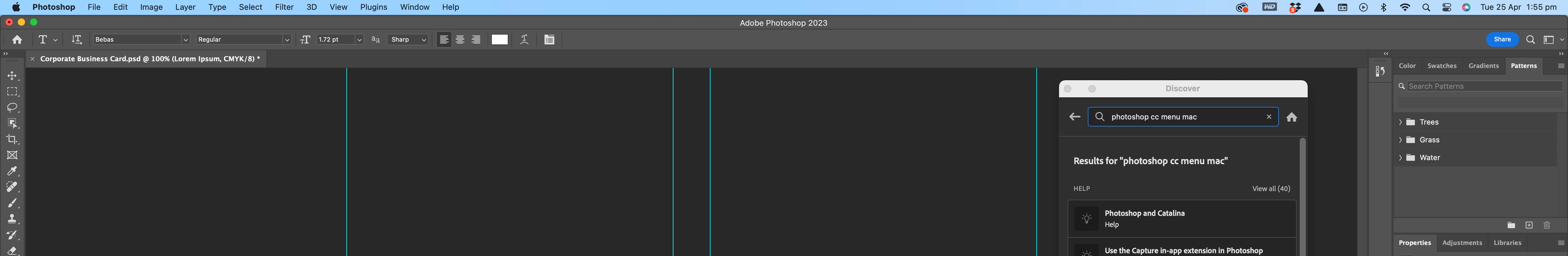This screenshot has height=256, width=1568.
Task: Expand the Trees pattern folder
Action: (1400, 122)
